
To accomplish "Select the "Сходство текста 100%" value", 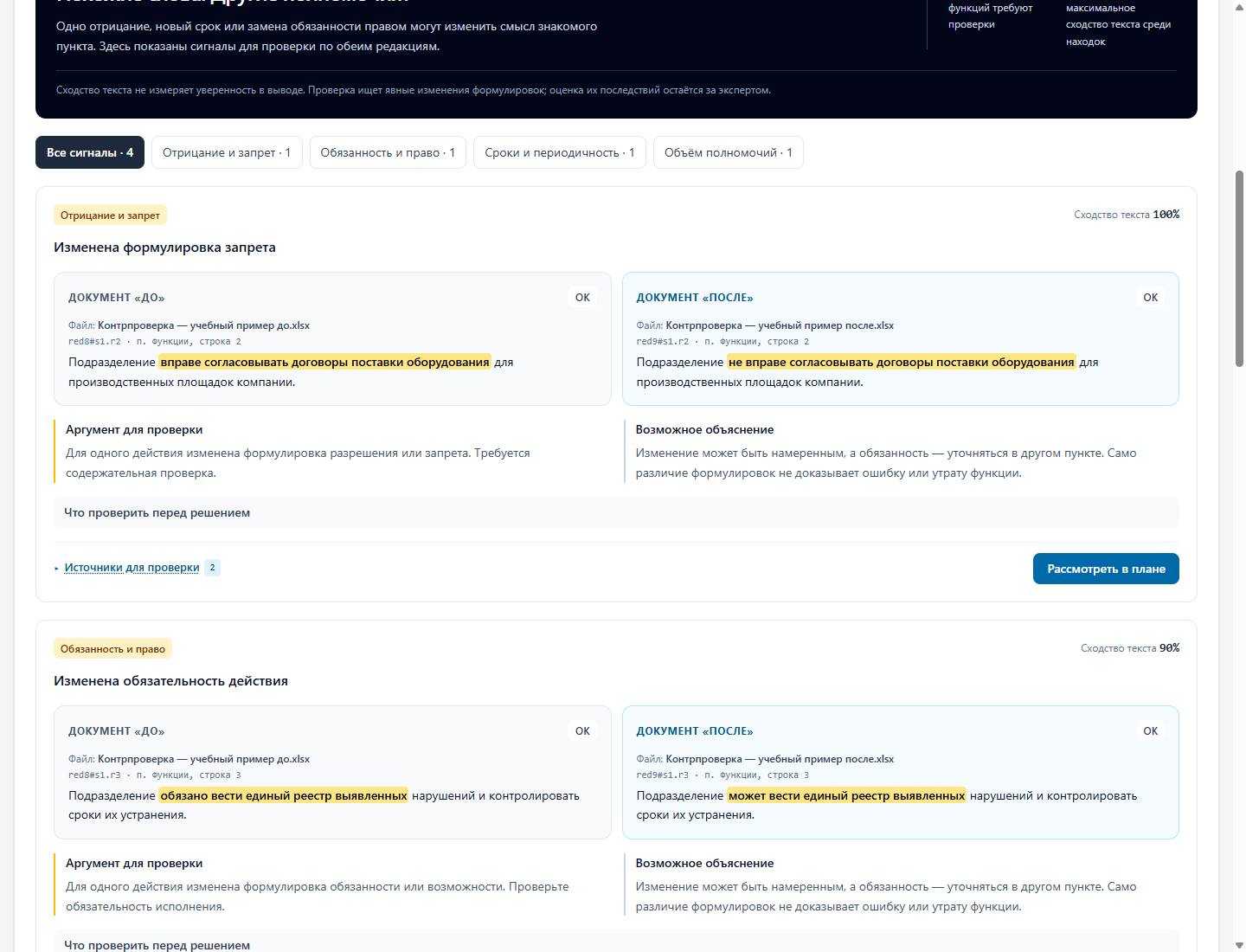I will [1127, 215].
